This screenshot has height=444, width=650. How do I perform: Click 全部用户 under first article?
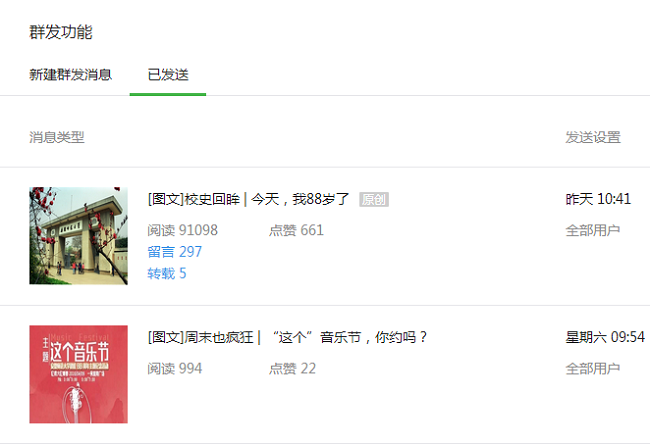point(593,230)
